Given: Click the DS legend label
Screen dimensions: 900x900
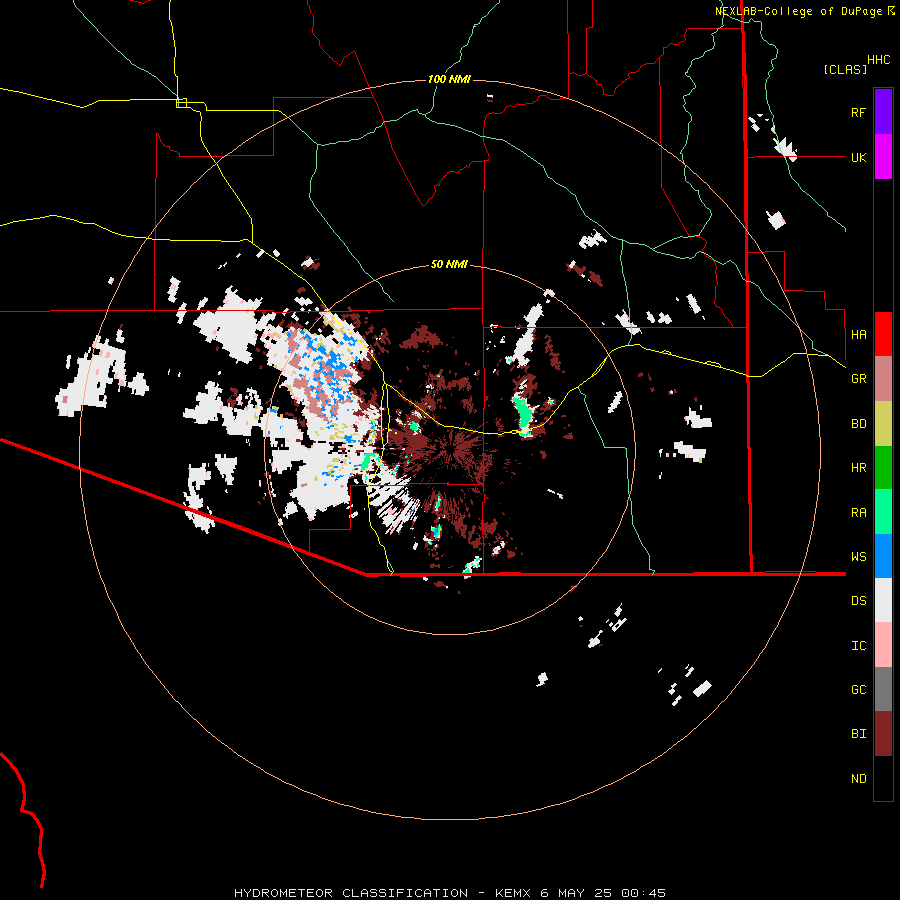Looking at the screenshot, I should (x=858, y=601).
